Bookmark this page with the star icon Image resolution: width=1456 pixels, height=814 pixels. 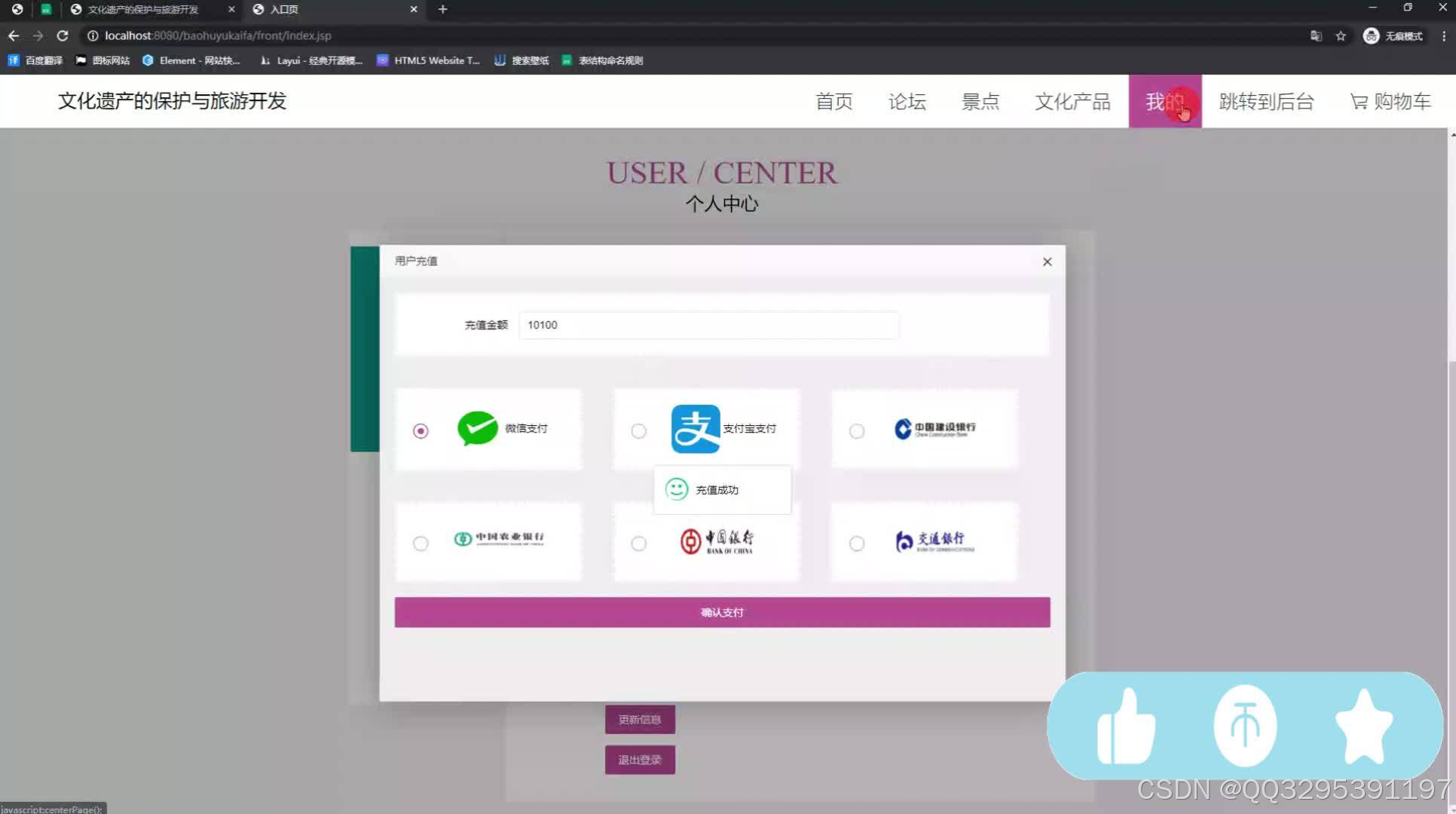click(1341, 35)
